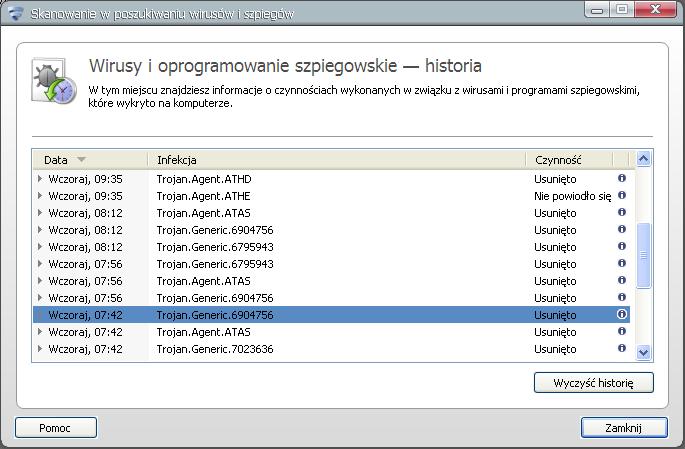Click the virus history header icon
Viewport: 685px width, 449px height.
53,81
